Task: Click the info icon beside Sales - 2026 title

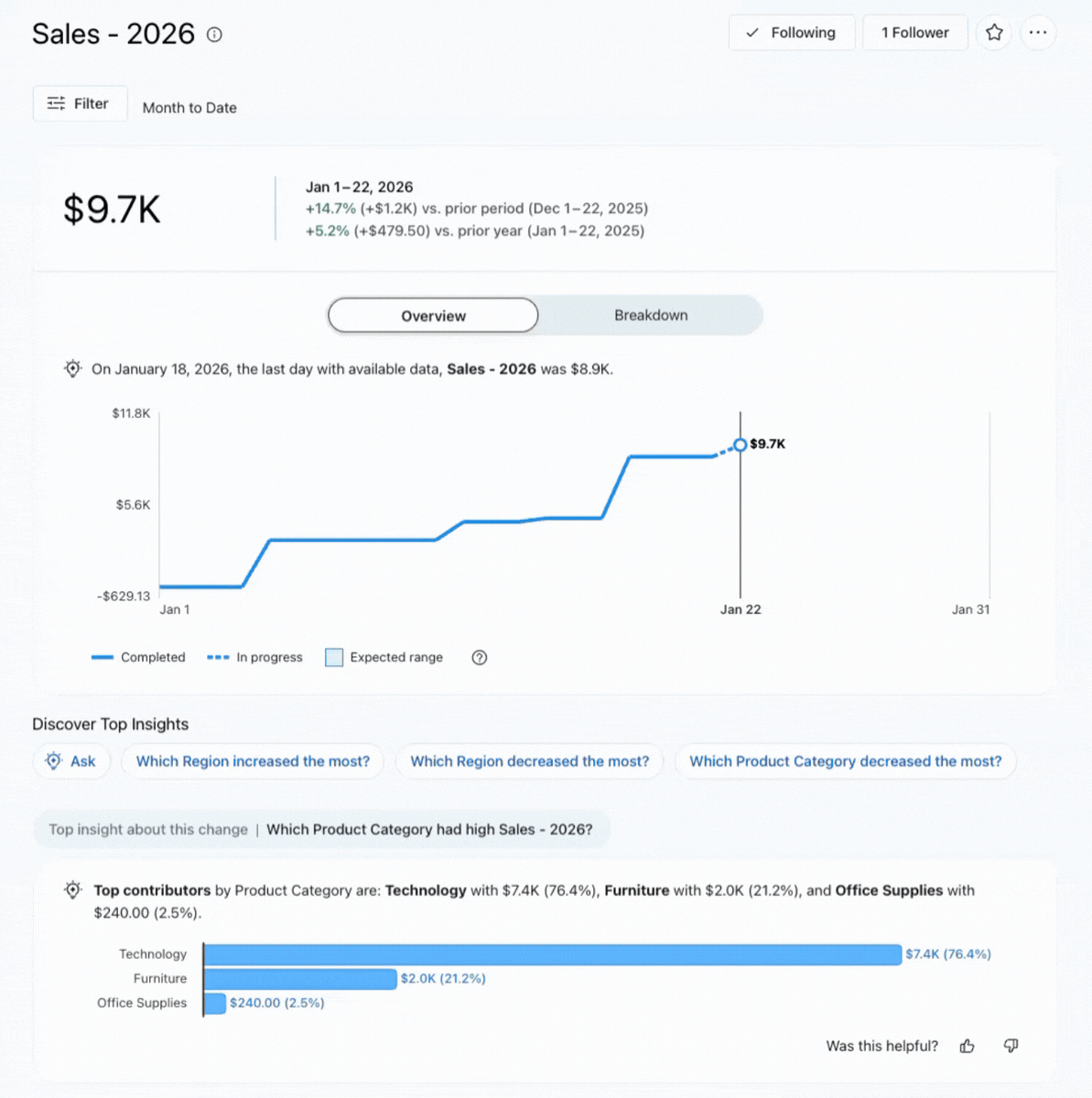Action: click(214, 35)
